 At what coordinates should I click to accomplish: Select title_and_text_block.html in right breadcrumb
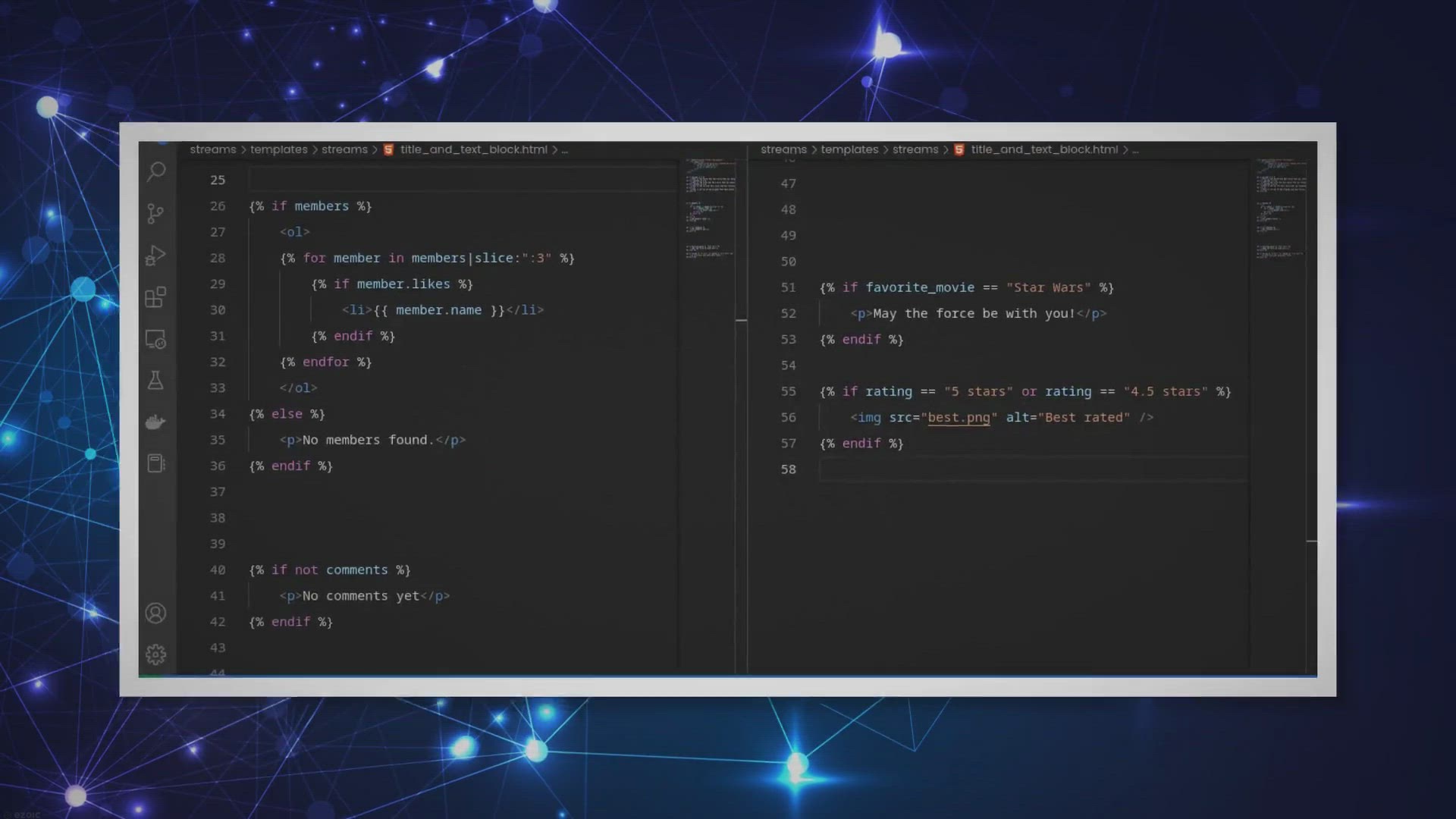(1044, 149)
